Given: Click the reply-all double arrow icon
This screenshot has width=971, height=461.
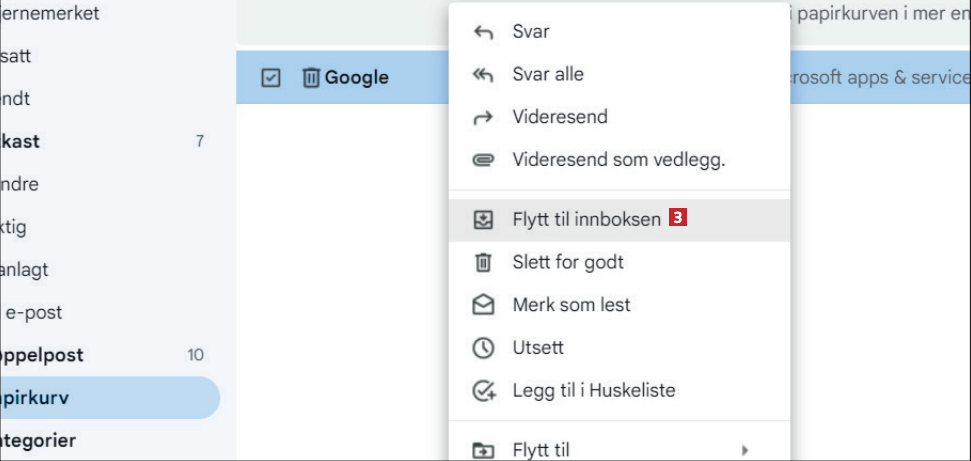Looking at the screenshot, I should tap(483, 75).
